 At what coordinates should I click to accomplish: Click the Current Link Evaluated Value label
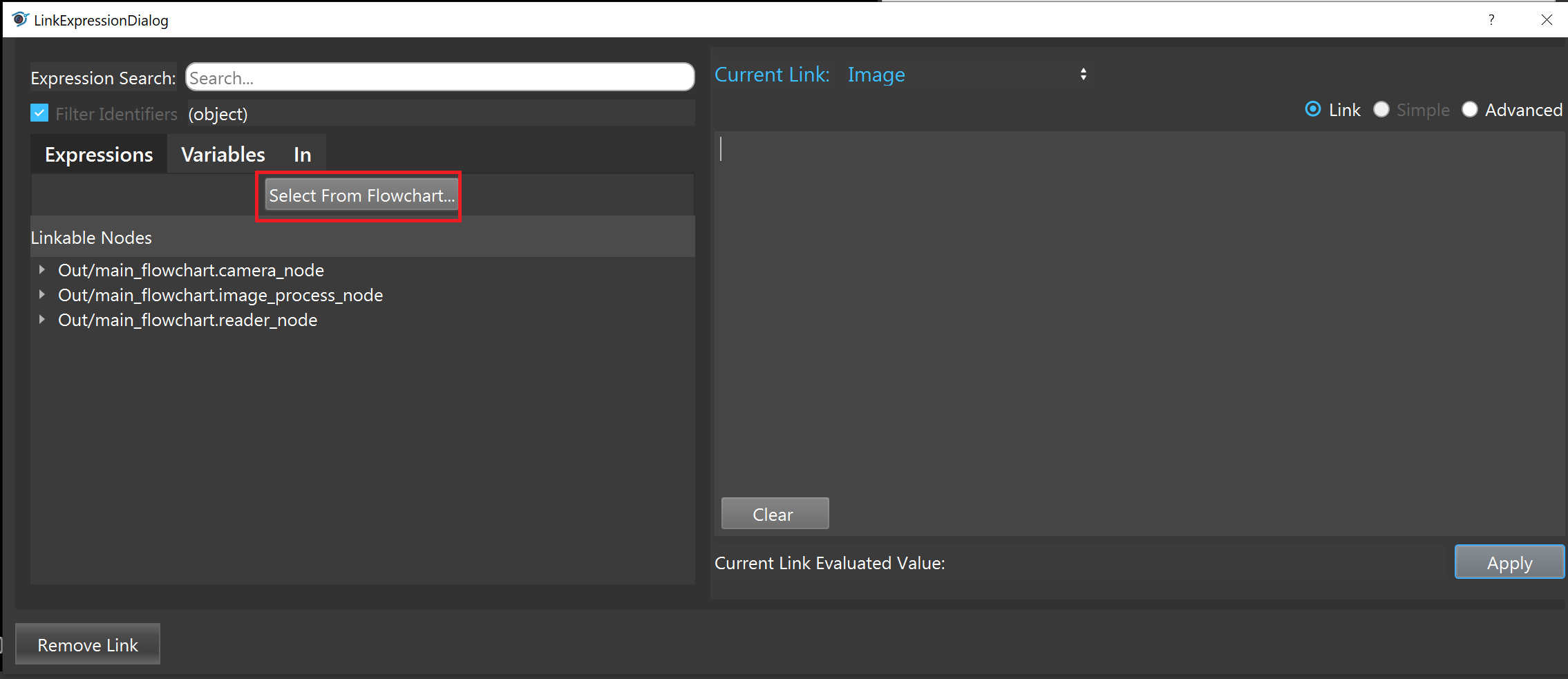pos(829,563)
